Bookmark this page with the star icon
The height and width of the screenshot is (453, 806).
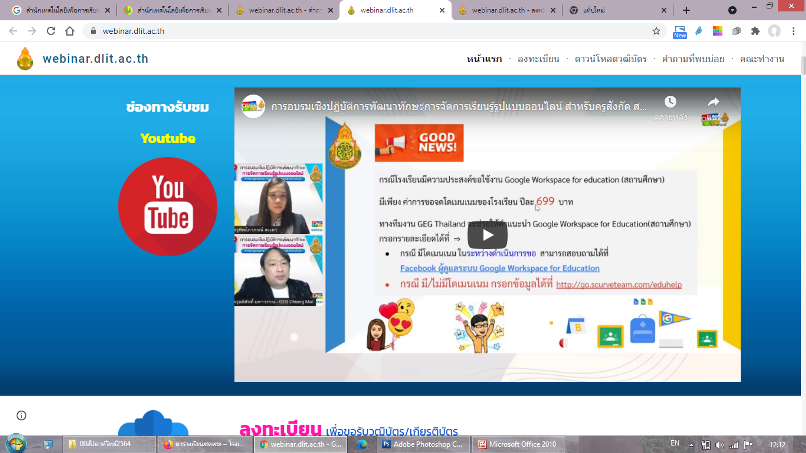(x=656, y=31)
